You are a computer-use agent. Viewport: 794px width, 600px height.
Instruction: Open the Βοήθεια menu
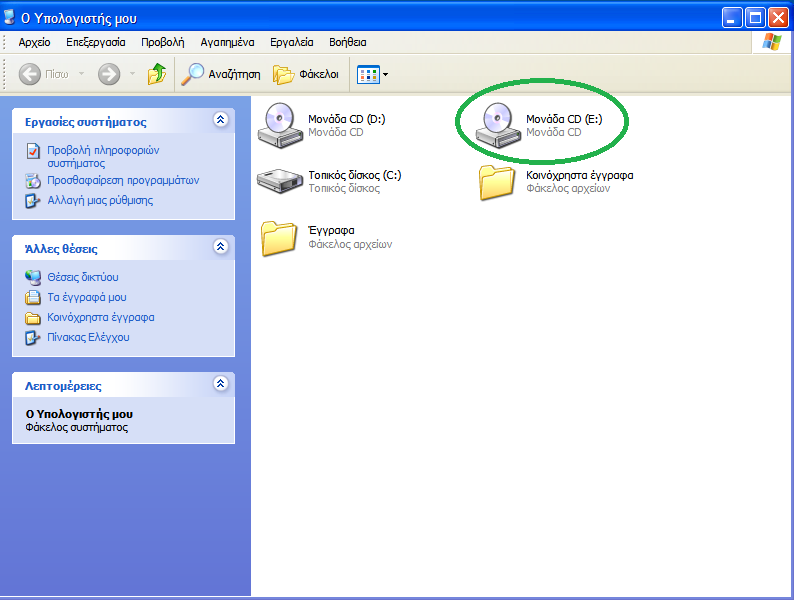pos(348,43)
